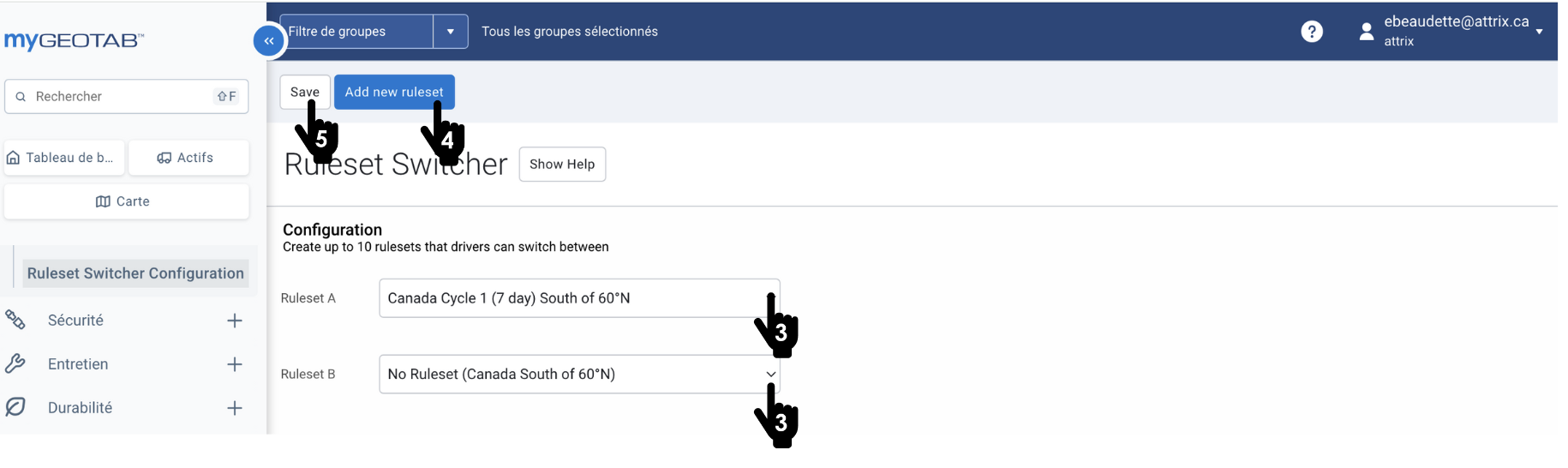
Task: Collapse sidebar with double-chevron button
Action: 269,40
